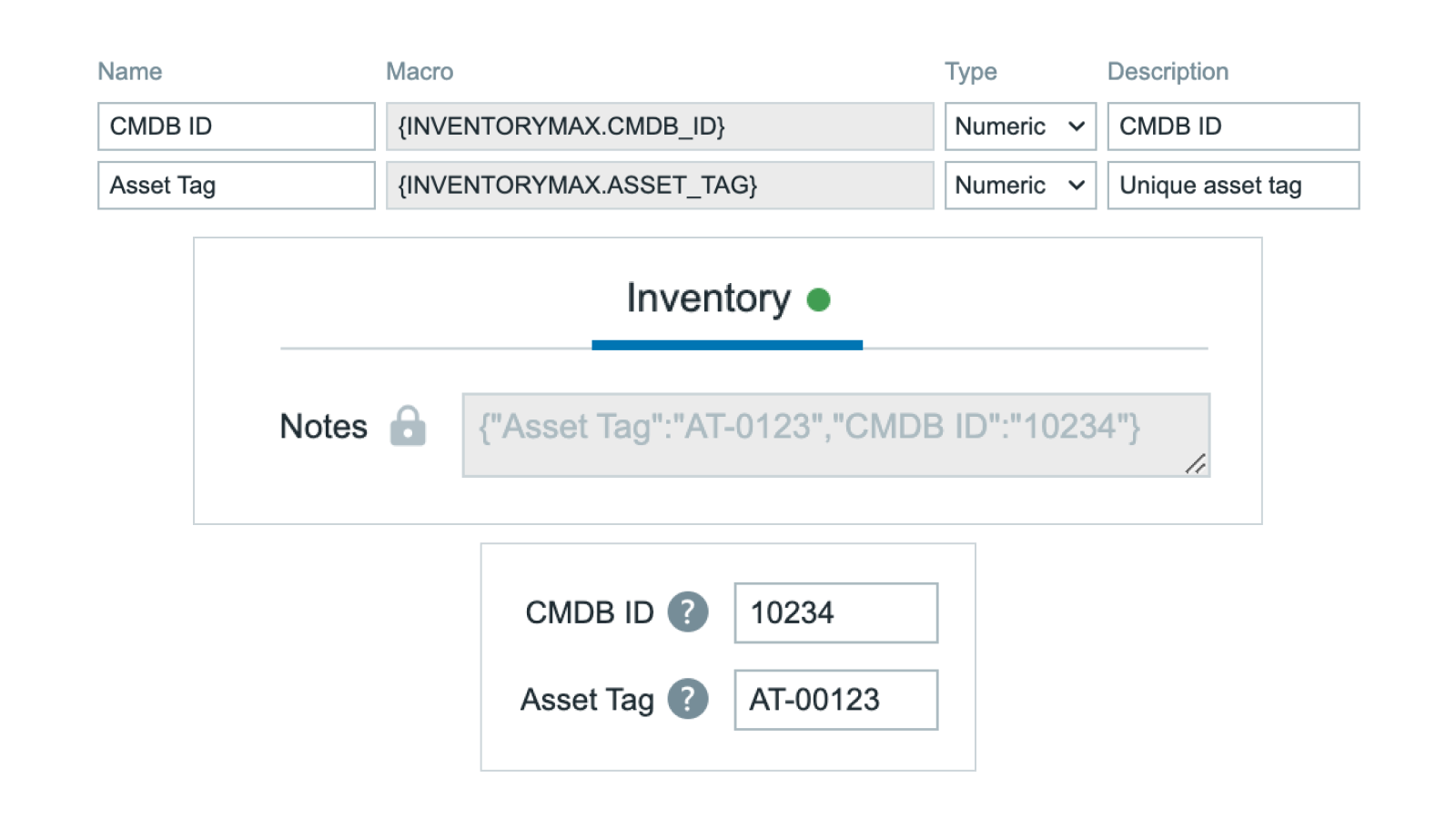Click the help icon beside the CMDB ID label
Viewport: 1456px width, 819px height.
pyautogui.click(x=687, y=612)
